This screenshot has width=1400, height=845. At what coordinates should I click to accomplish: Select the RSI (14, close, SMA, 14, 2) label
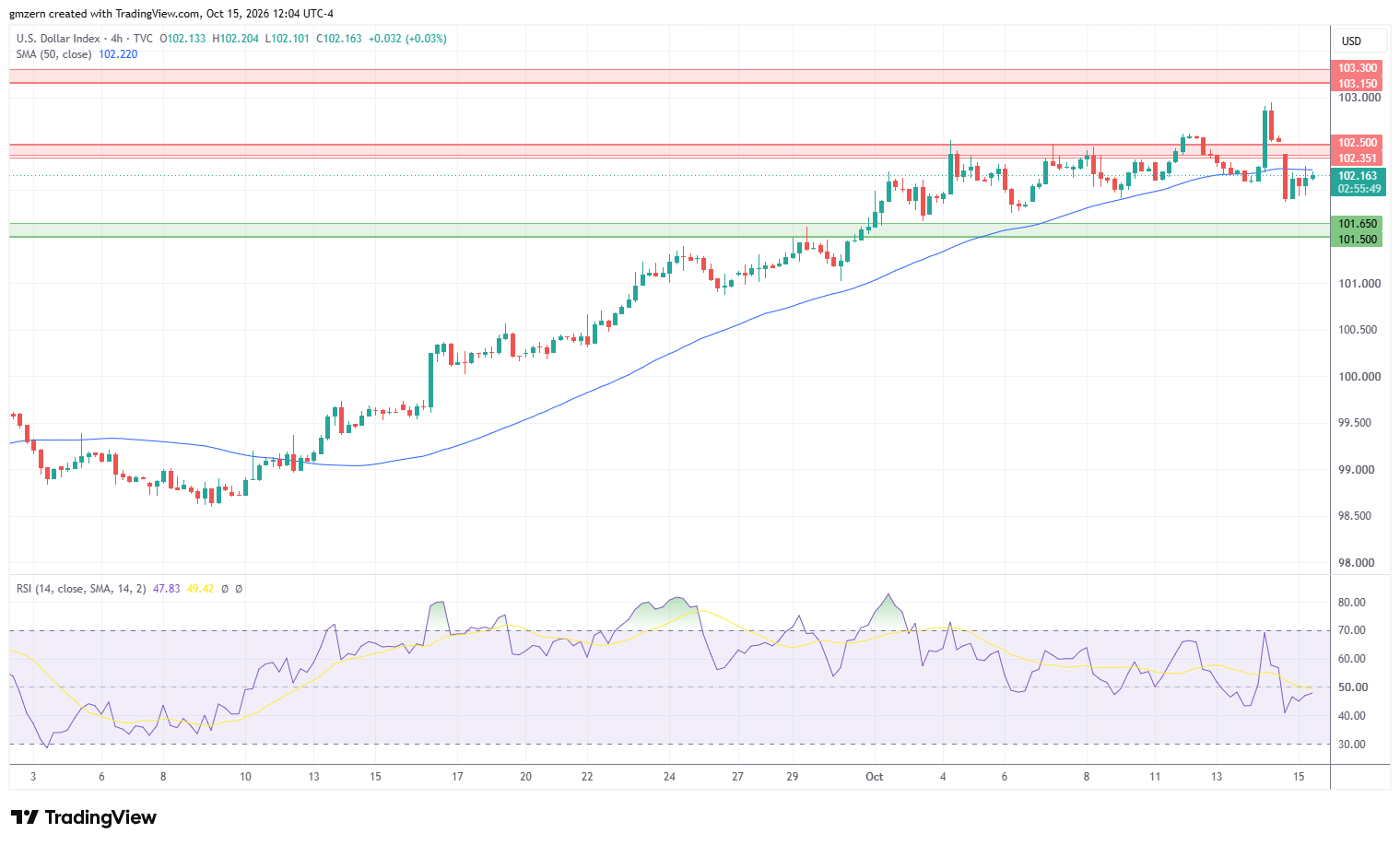click(81, 588)
